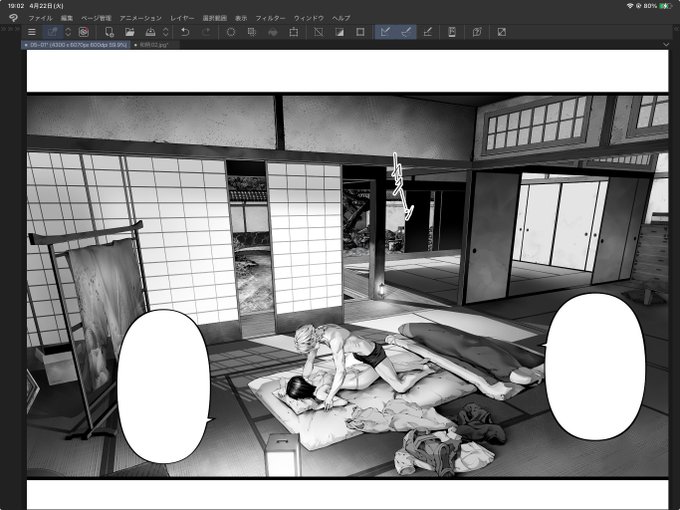
Task: Open the Clip Studio support help icon
Action: coord(477,32)
